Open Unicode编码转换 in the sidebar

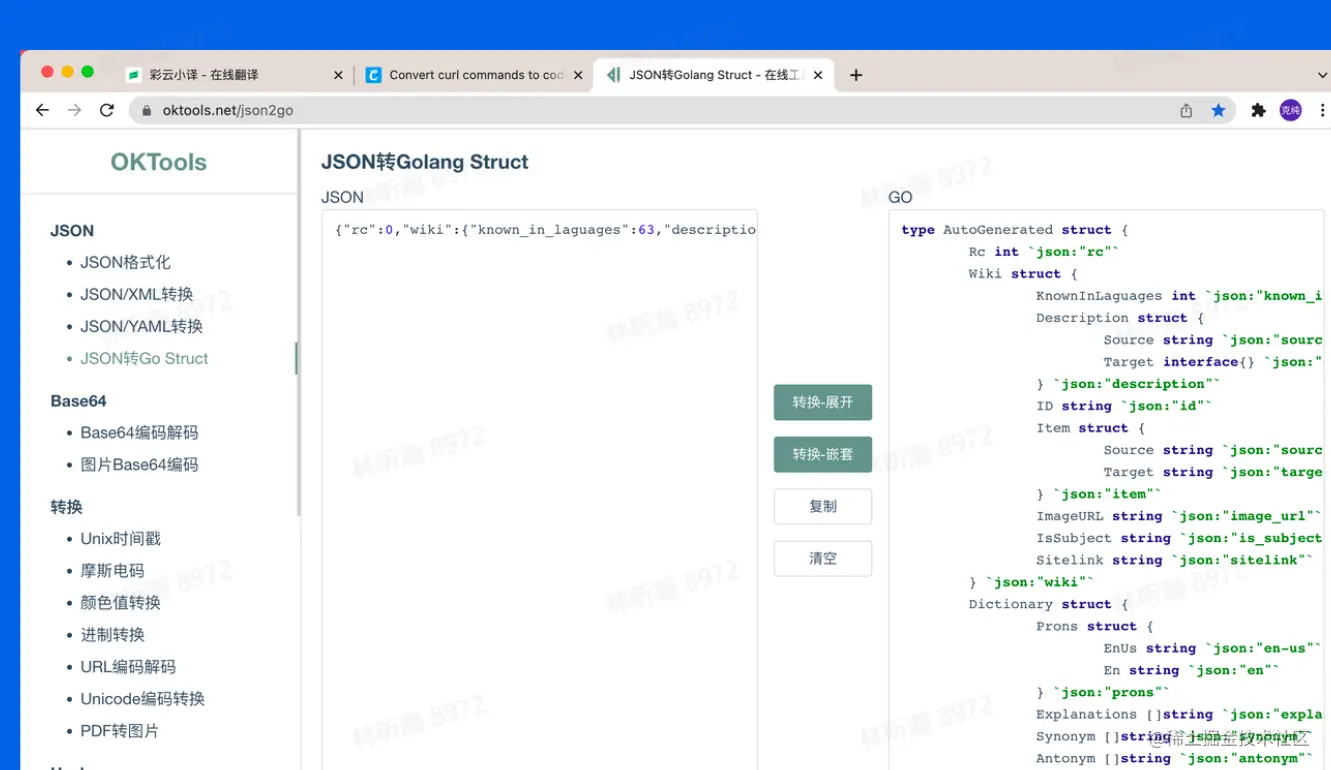point(143,698)
